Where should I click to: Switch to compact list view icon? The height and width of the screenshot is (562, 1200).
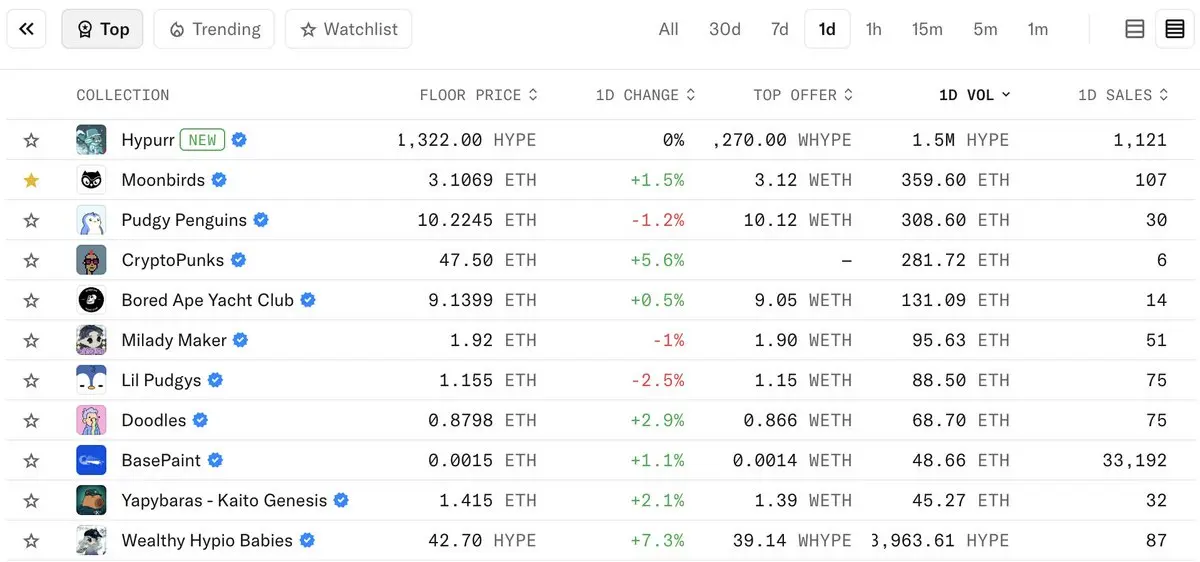(x=1135, y=29)
